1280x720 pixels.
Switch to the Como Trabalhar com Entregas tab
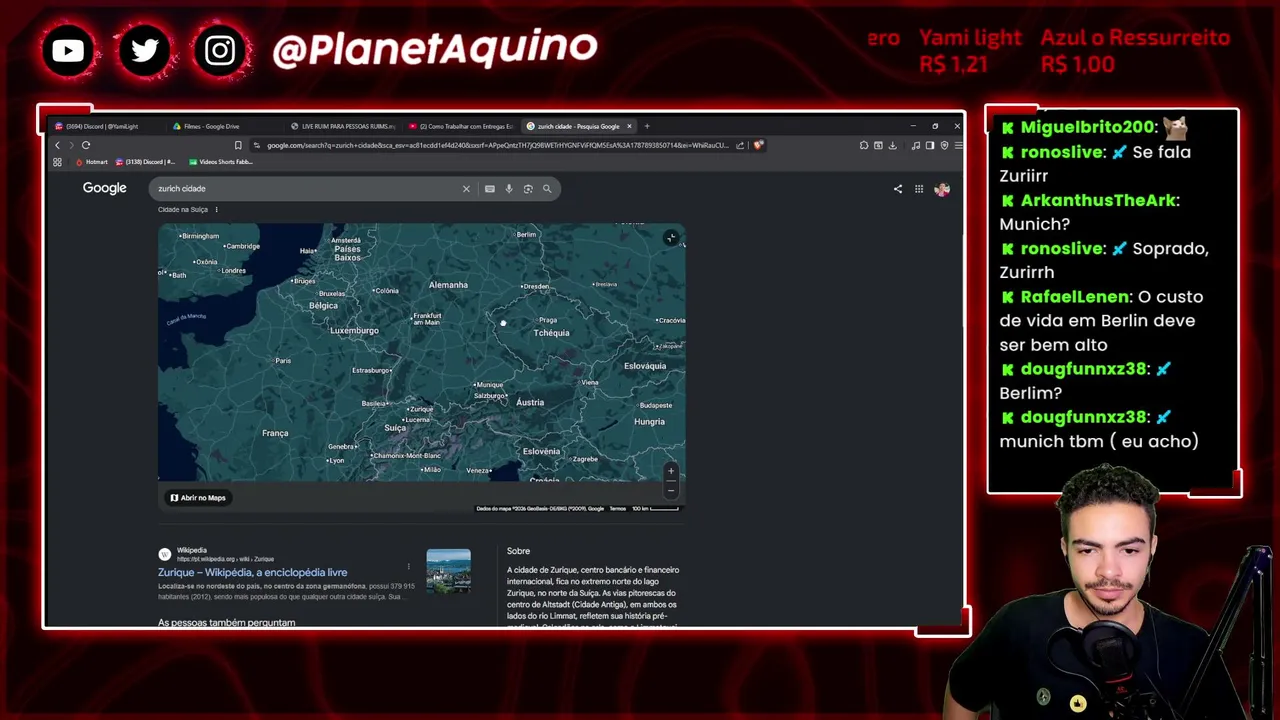(x=461, y=126)
